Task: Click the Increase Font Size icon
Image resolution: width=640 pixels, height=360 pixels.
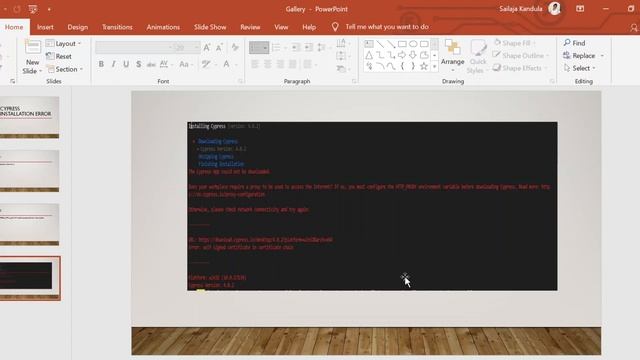Action: click(x=207, y=47)
